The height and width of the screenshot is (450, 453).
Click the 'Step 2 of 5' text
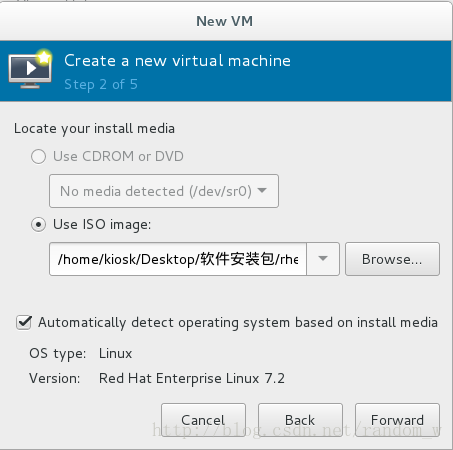pos(101,85)
